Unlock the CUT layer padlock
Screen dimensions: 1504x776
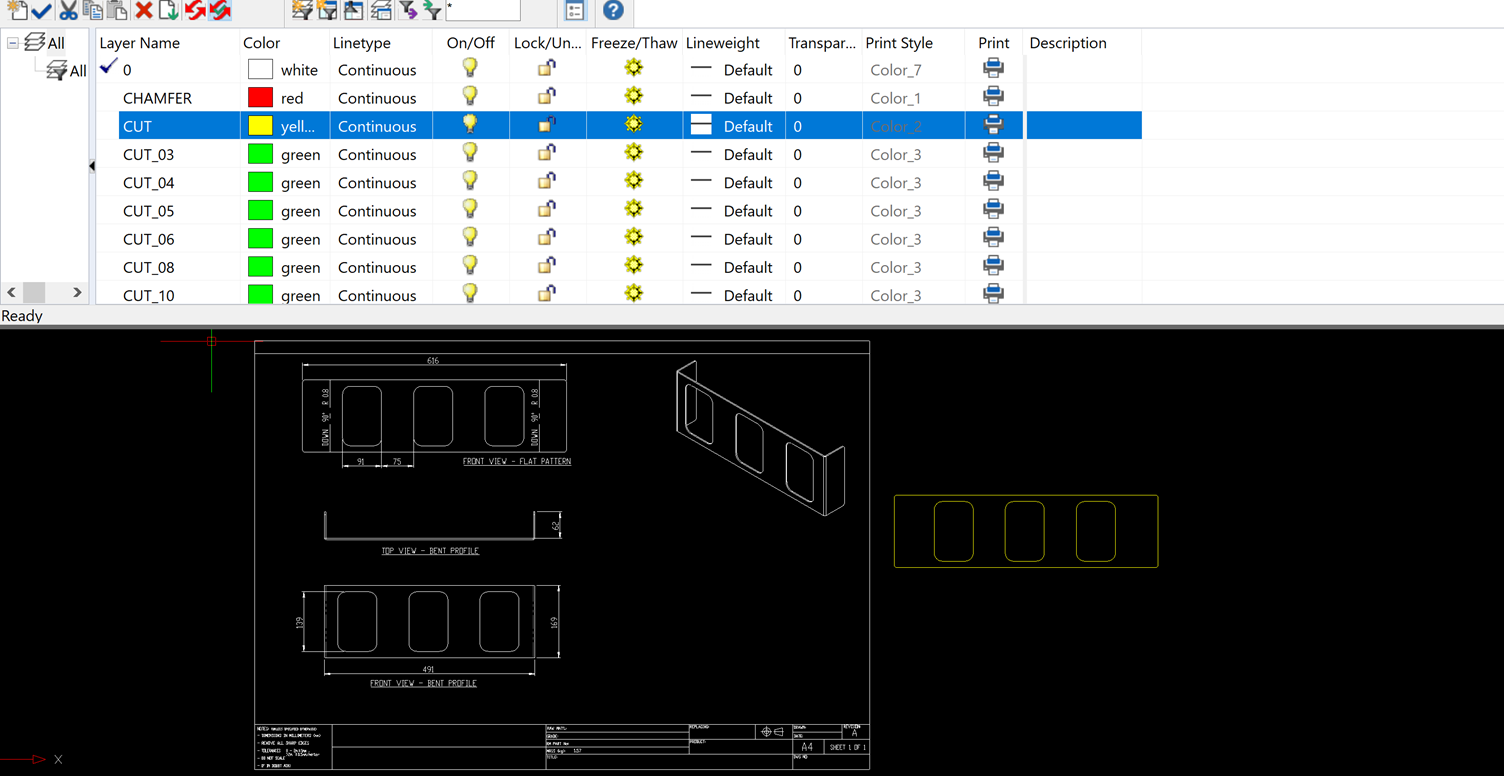tap(546, 123)
